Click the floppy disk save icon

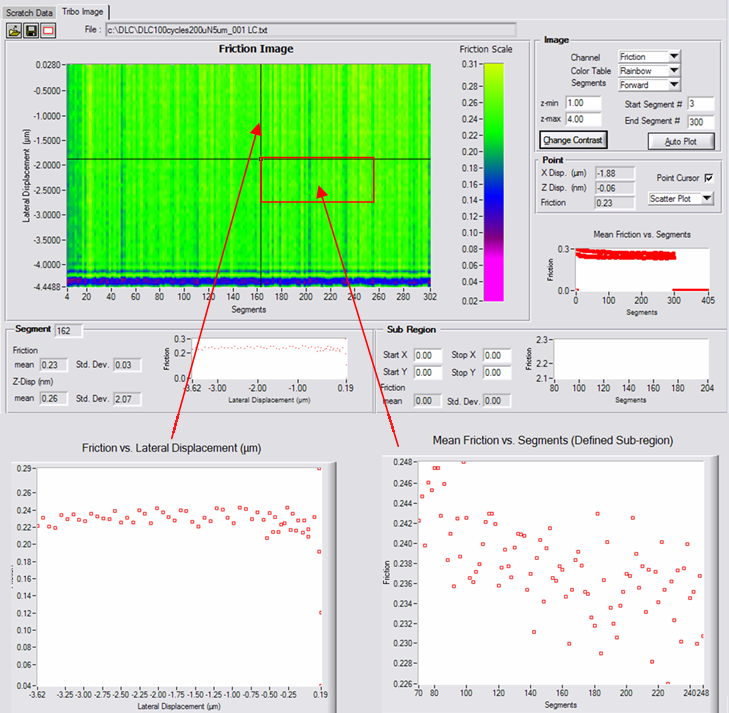31,30
